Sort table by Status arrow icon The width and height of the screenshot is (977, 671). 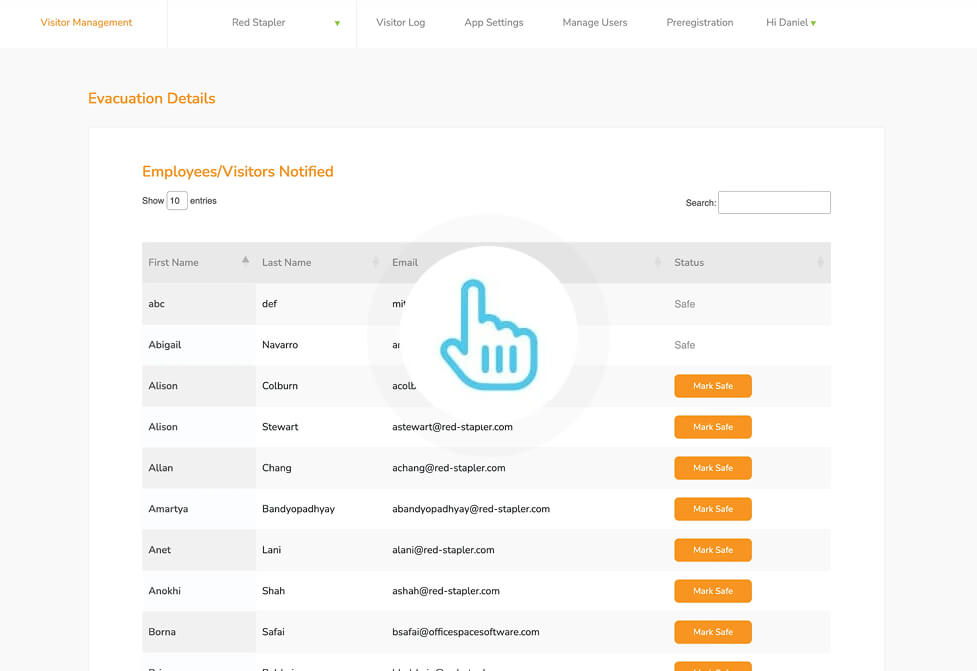point(820,262)
